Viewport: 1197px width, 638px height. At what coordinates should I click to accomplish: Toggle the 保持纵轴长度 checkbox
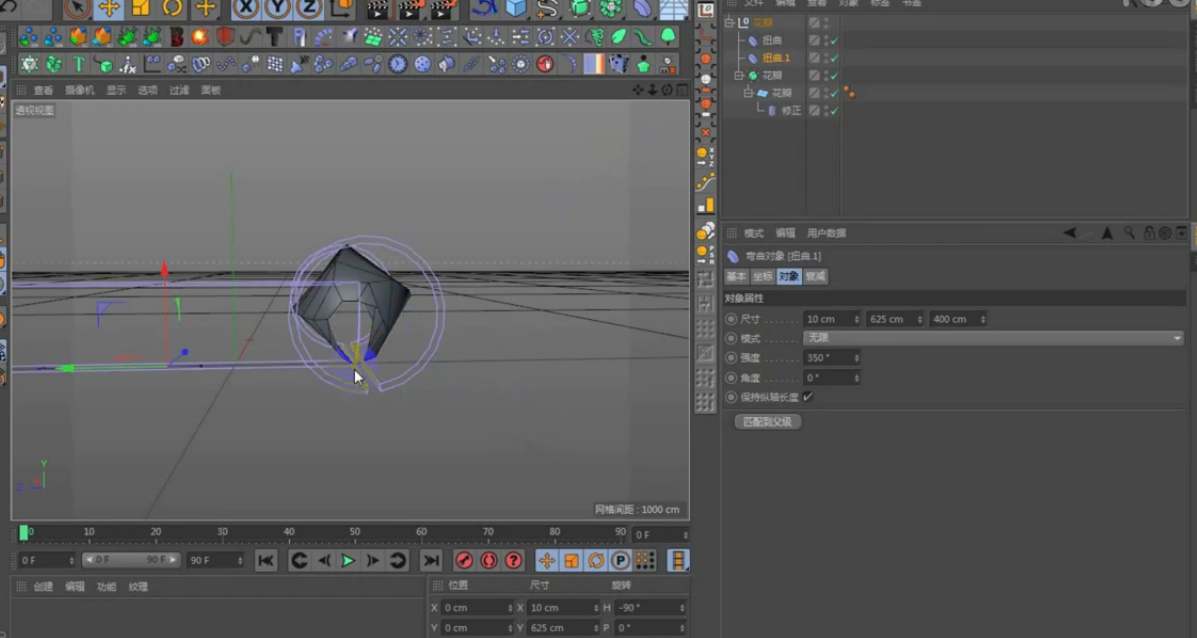pyautogui.click(x=808, y=397)
